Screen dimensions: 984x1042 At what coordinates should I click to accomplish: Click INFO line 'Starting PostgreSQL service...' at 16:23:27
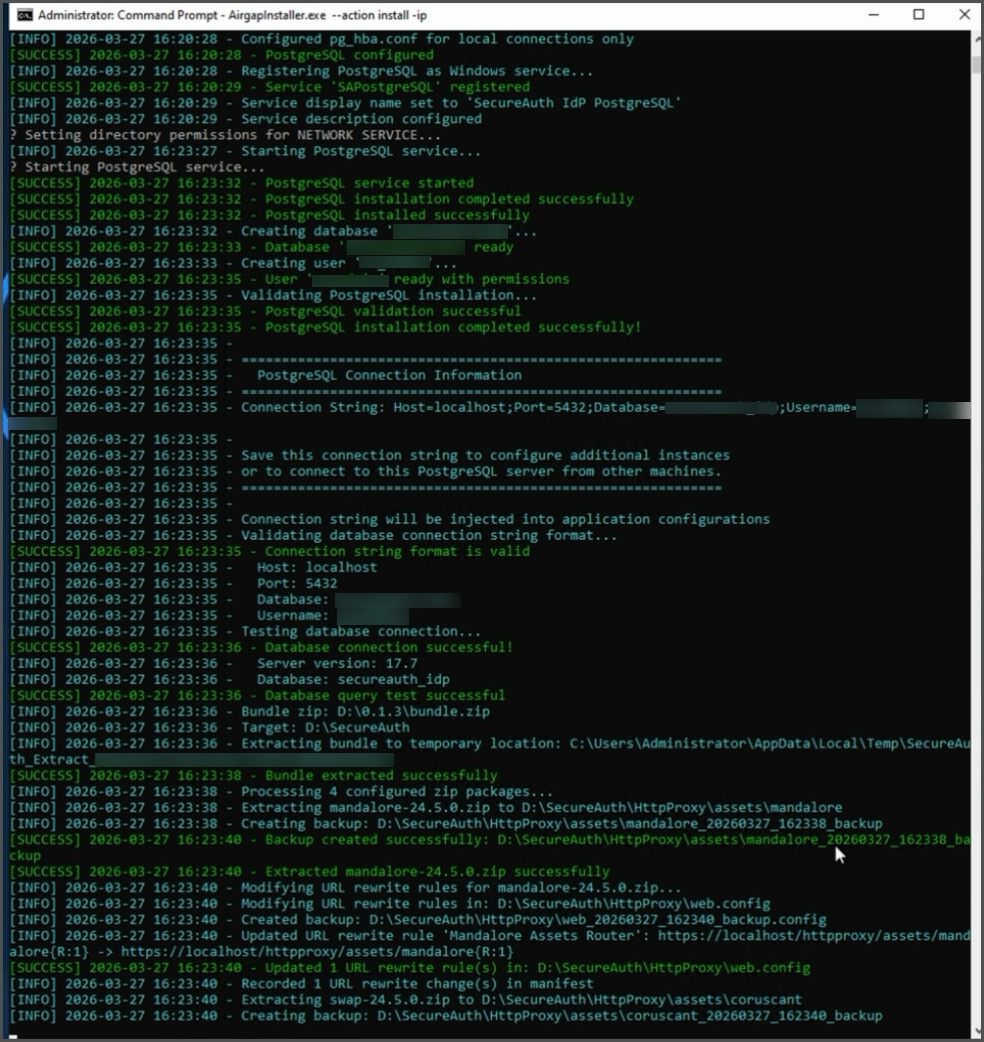(x=245, y=151)
